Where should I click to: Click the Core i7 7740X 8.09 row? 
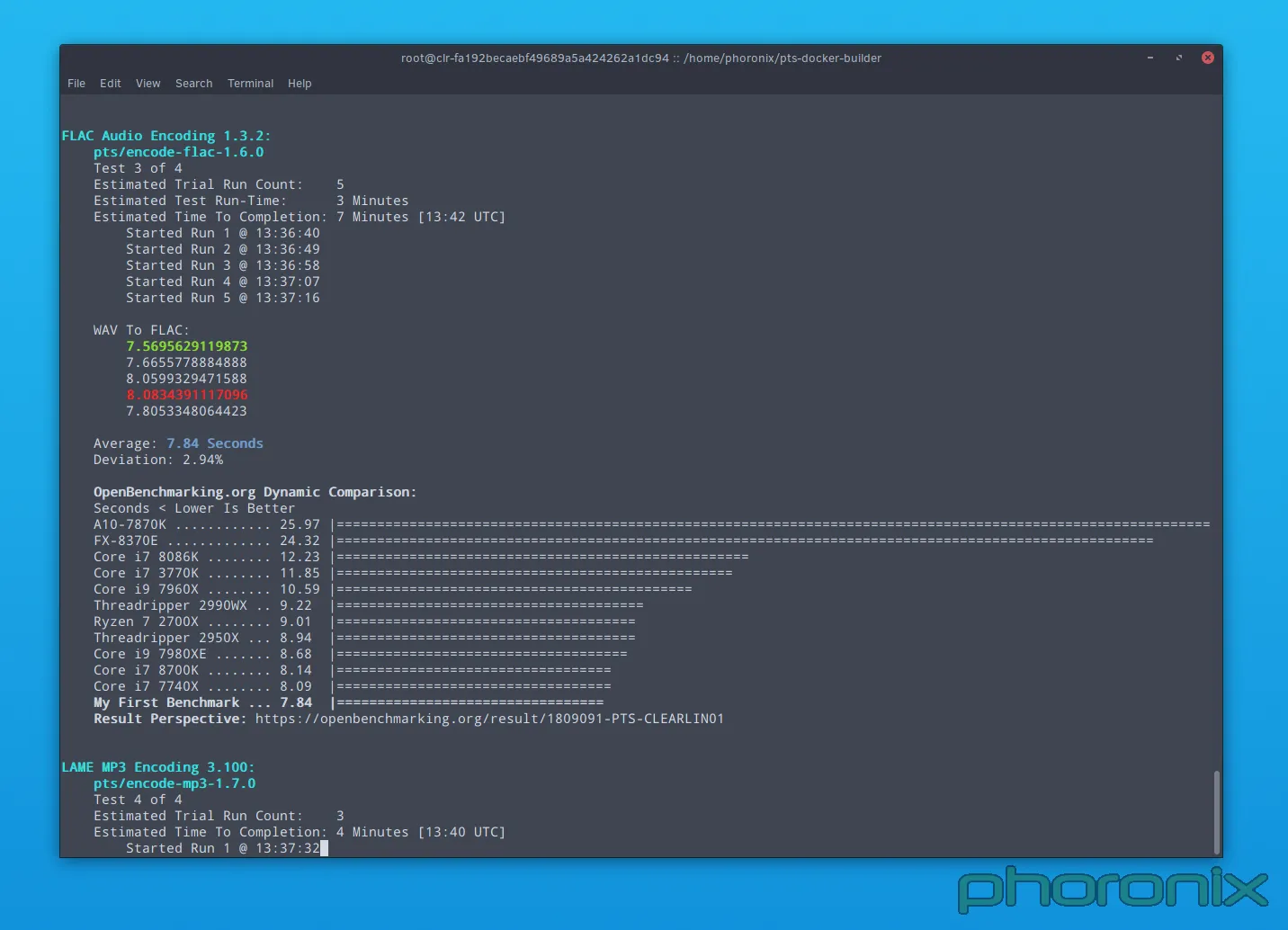click(x=353, y=686)
